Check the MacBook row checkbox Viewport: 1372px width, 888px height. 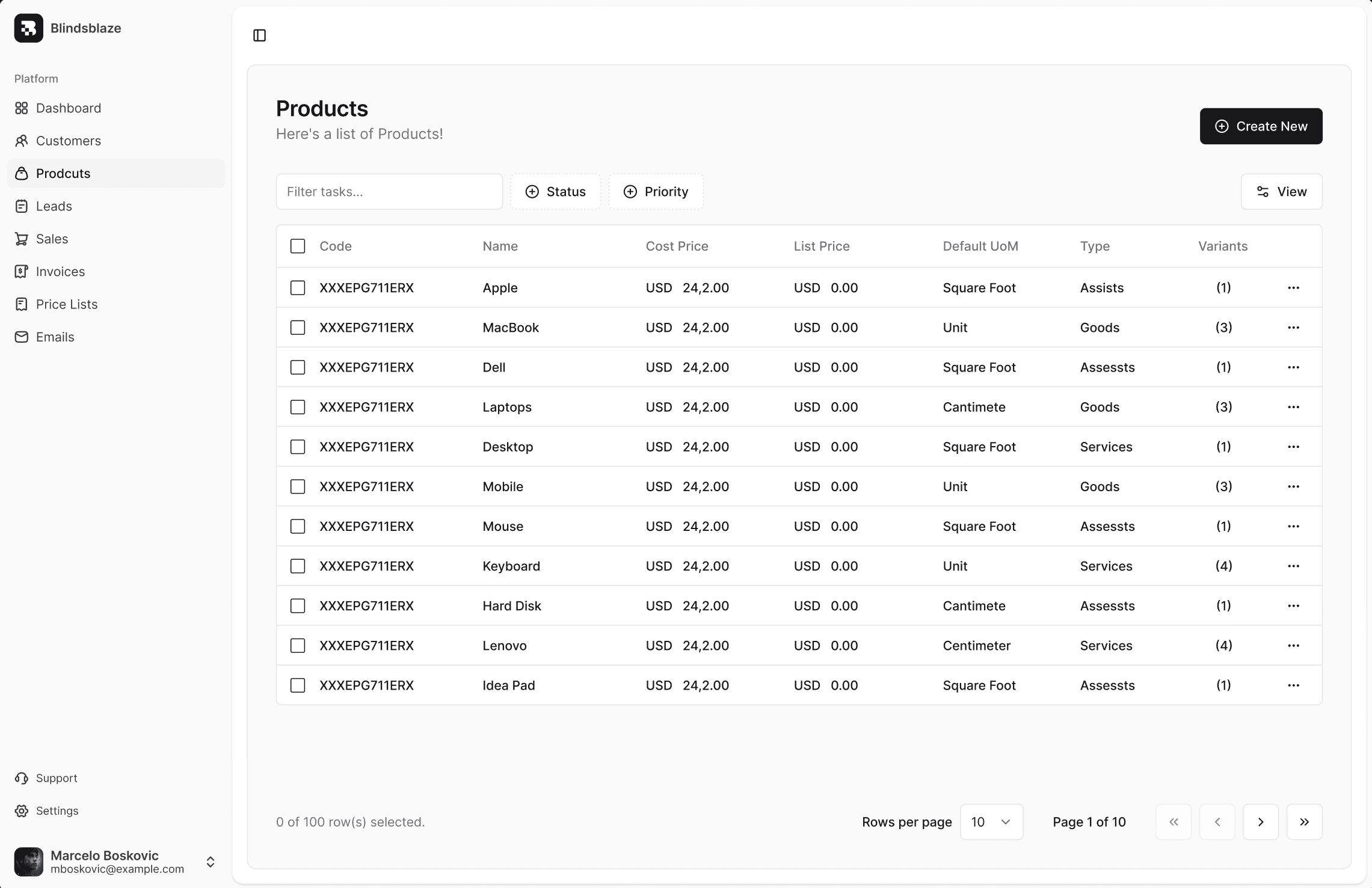298,328
